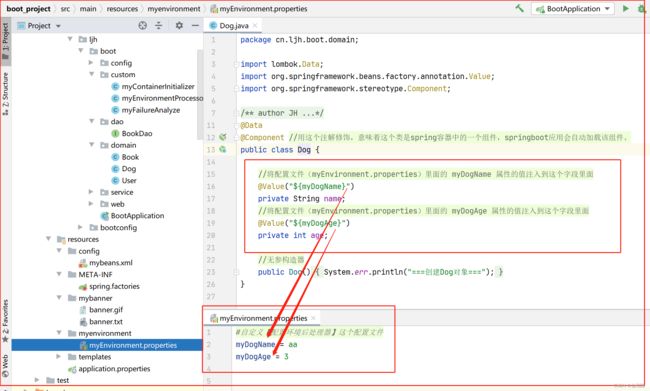Select the User class icon
Screen dimensions: 650x391
click(116, 180)
